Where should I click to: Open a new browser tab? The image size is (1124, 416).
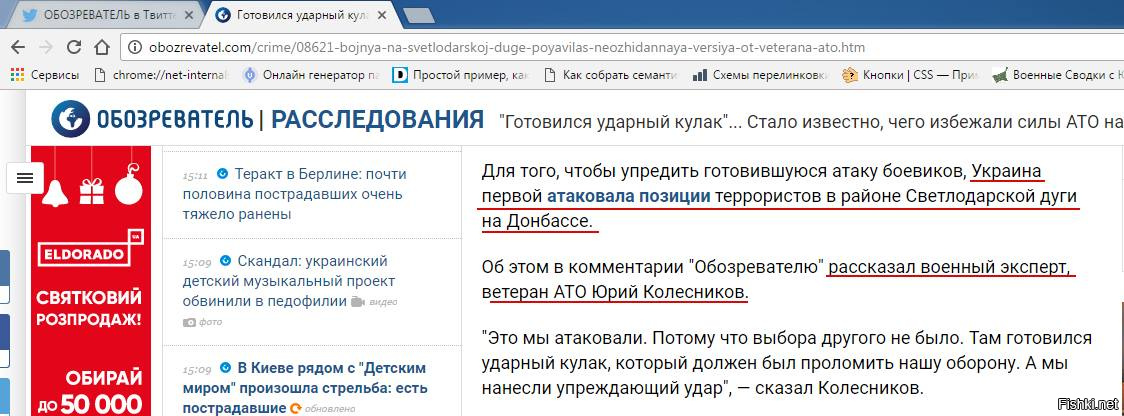click(x=418, y=15)
